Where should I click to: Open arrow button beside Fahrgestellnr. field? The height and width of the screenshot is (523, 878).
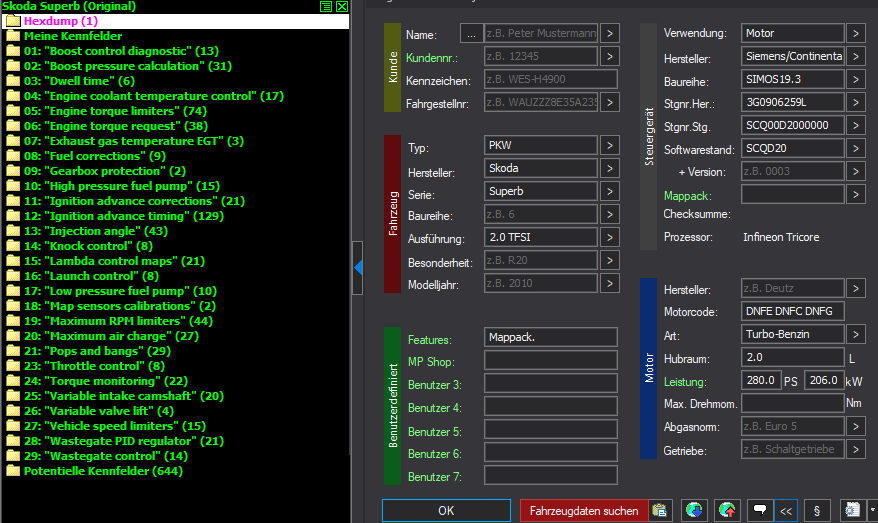tap(610, 102)
